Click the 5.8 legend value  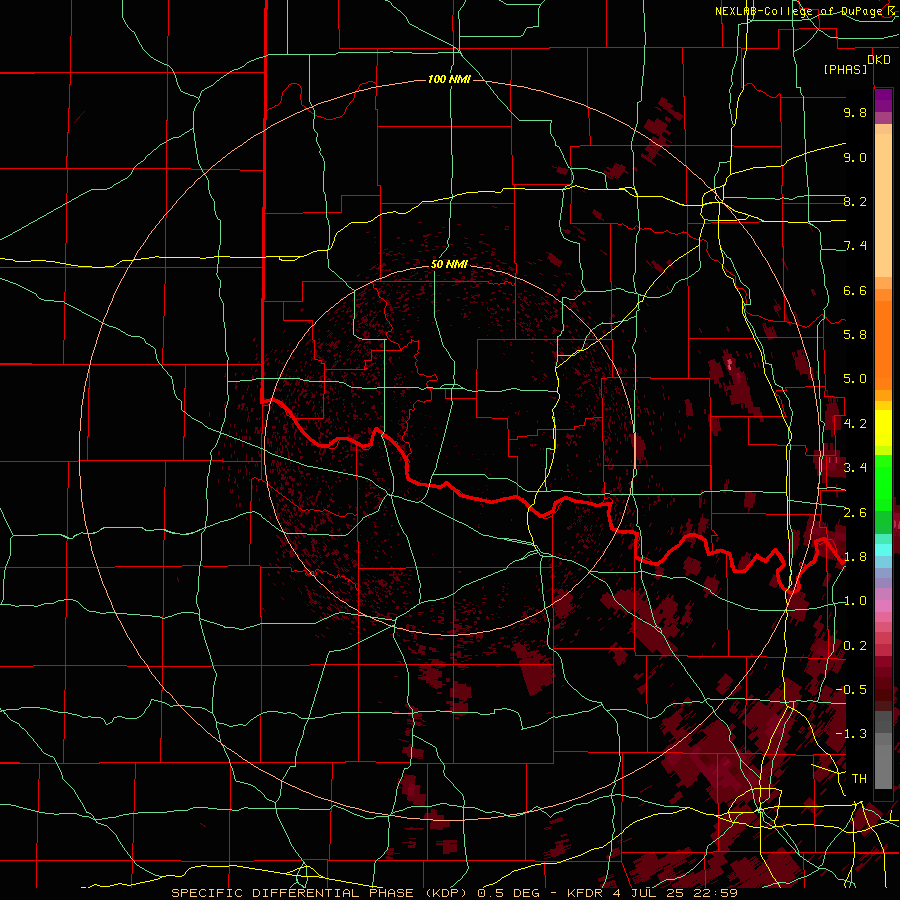855,335
